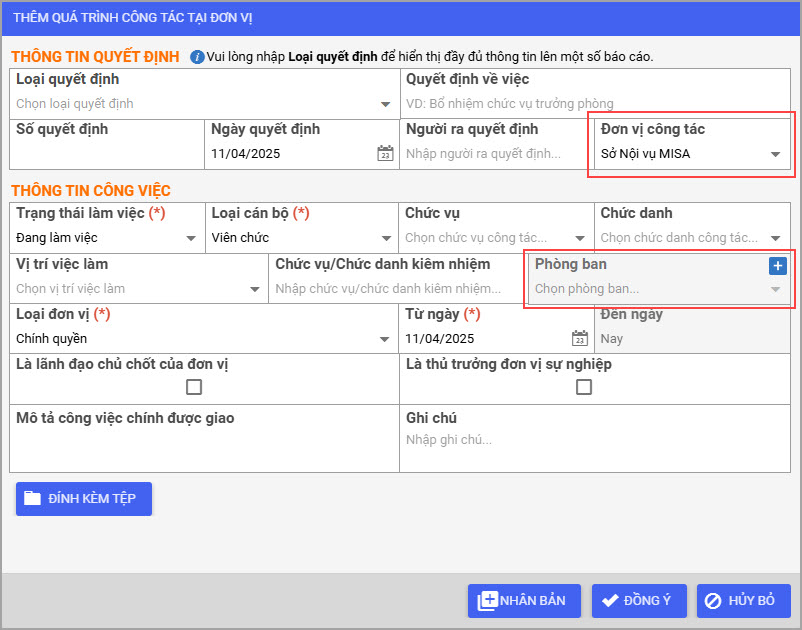Check Là lãnh đạo chủ chốt của đơn vị

tap(194, 387)
